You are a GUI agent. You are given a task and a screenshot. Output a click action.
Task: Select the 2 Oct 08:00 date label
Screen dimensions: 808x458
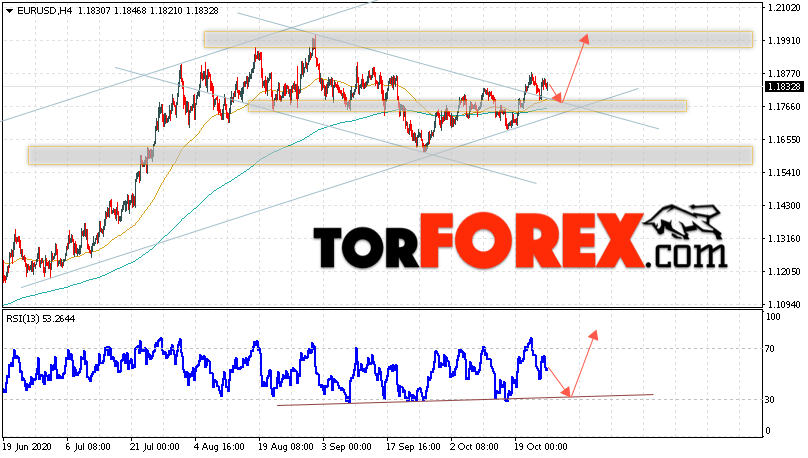[x=474, y=446]
